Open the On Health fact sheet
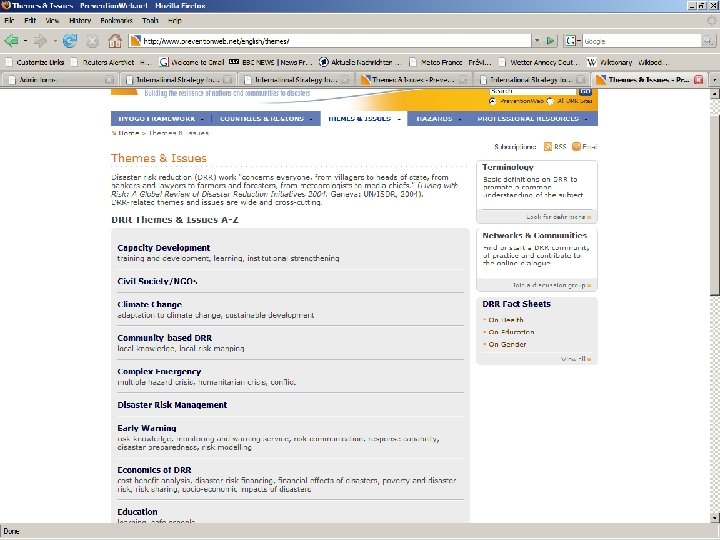Screen dimensions: 720x540 pyautogui.click(x=506, y=320)
